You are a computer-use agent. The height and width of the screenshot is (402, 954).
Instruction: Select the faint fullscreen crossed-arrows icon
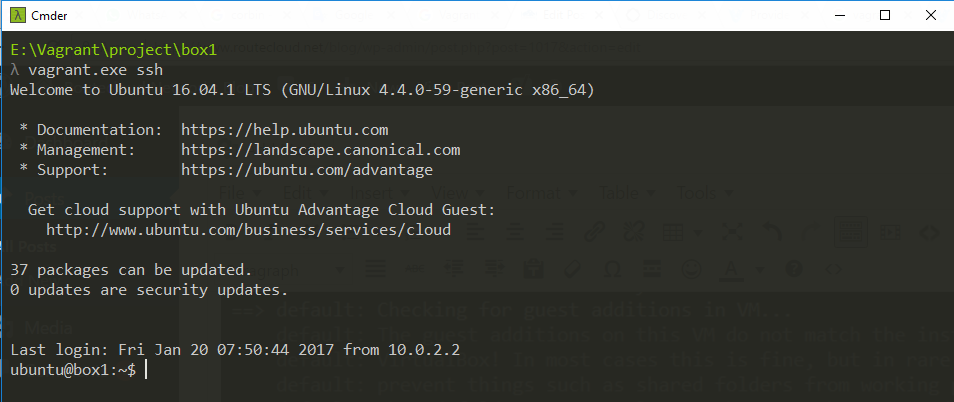[x=730, y=232]
